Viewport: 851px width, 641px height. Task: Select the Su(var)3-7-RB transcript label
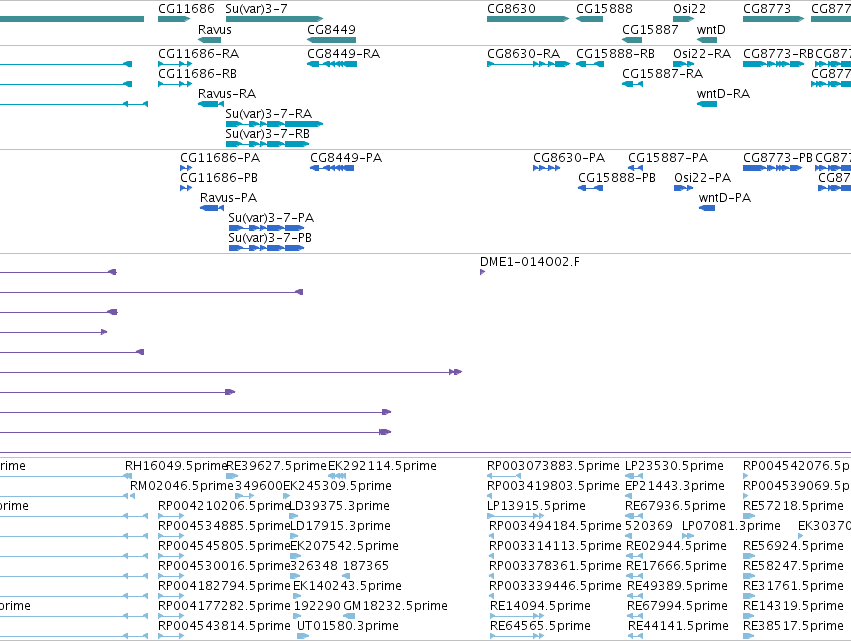(268, 134)
